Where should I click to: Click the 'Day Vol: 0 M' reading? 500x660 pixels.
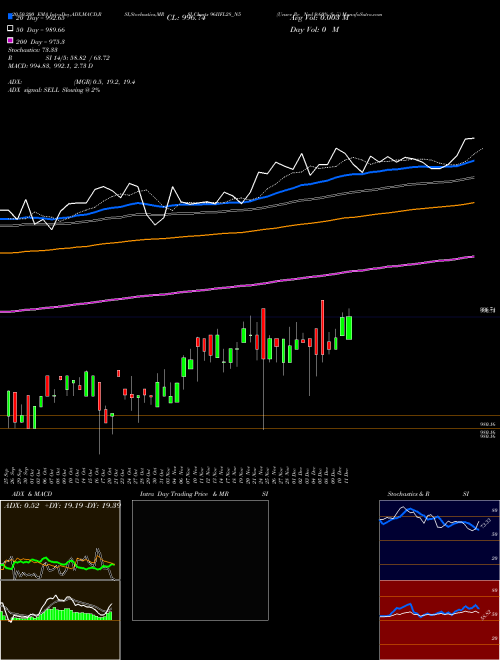pos(314,30)
